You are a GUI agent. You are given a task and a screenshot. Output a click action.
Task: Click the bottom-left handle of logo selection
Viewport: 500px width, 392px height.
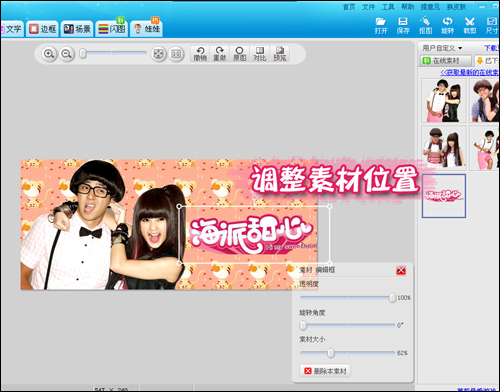point(179,264)
